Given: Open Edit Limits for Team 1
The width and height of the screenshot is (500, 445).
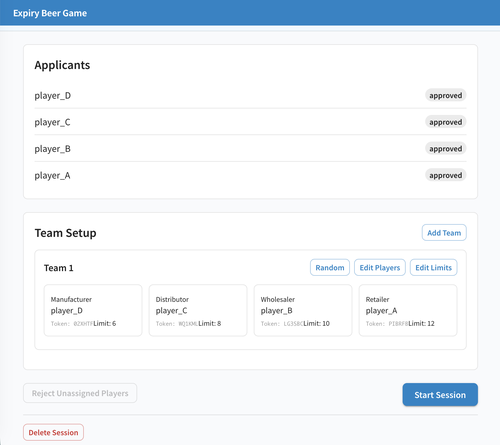Looking at the screenshot, I should 433,268.
